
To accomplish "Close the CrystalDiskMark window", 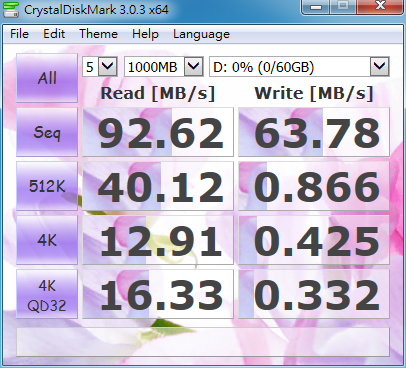I will [380, 6].
